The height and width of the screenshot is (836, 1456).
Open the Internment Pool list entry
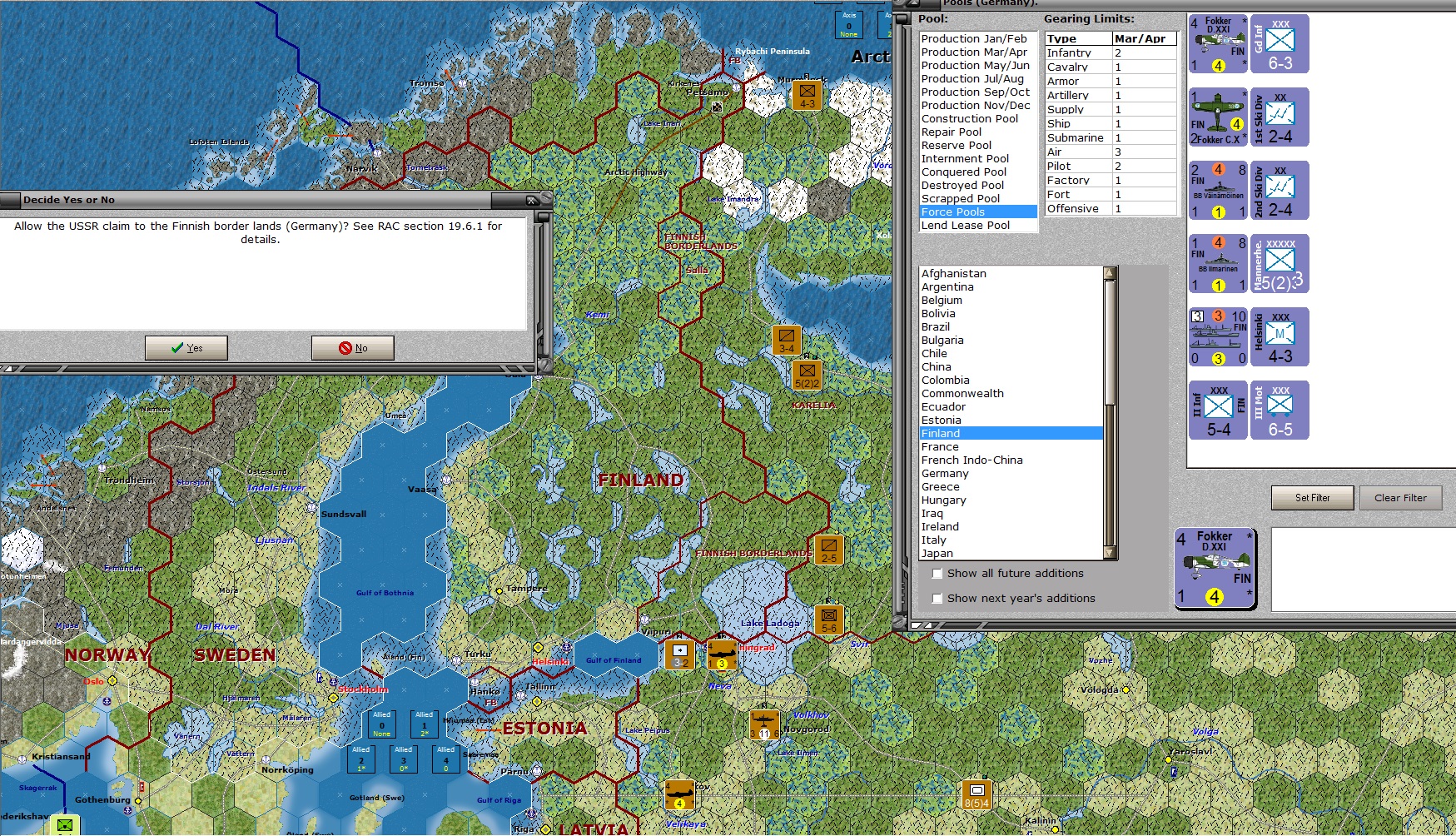[x=978, y=159]
